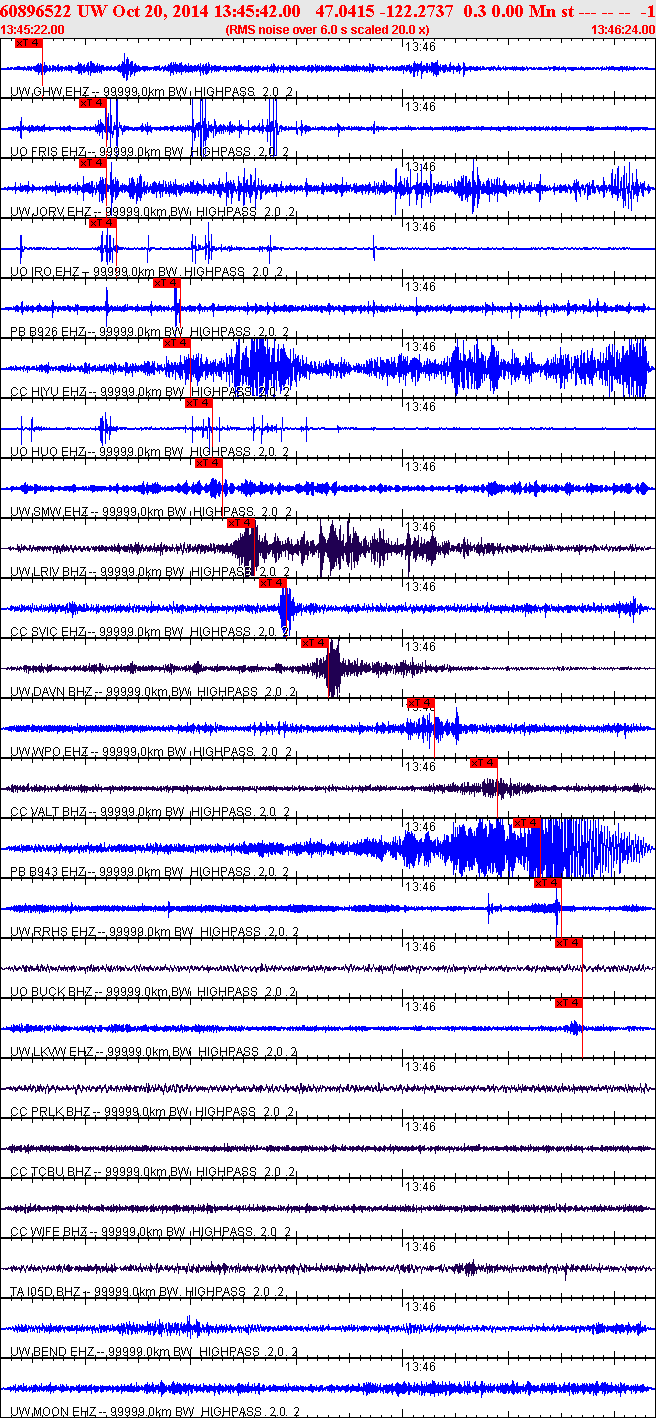This screenshot has height=1418, width=656.
Task: Click the UO.HUO.EHZ station label
Action: tap(47, 452)
